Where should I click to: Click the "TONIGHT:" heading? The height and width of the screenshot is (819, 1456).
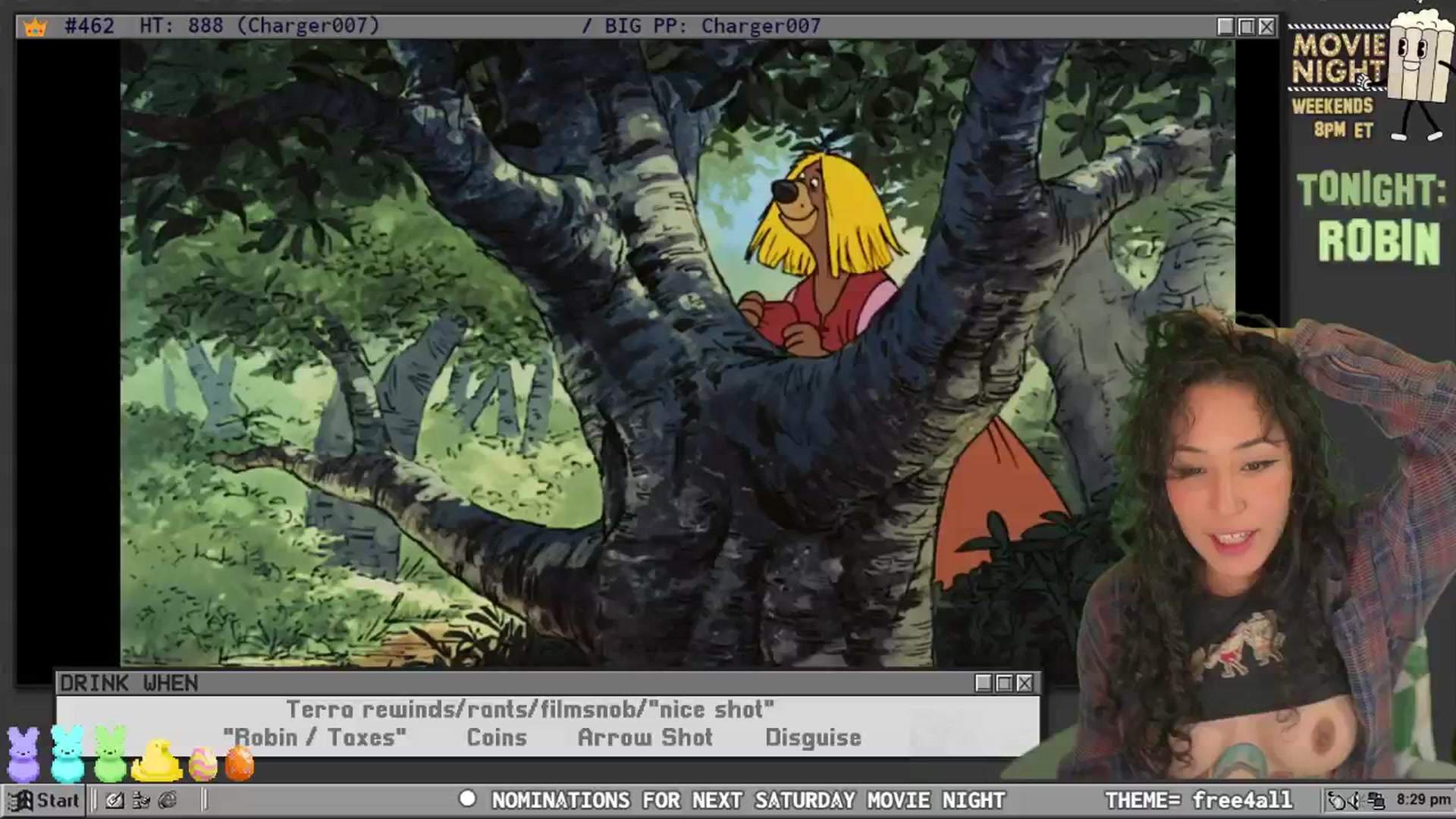(x=1371, y=190)
